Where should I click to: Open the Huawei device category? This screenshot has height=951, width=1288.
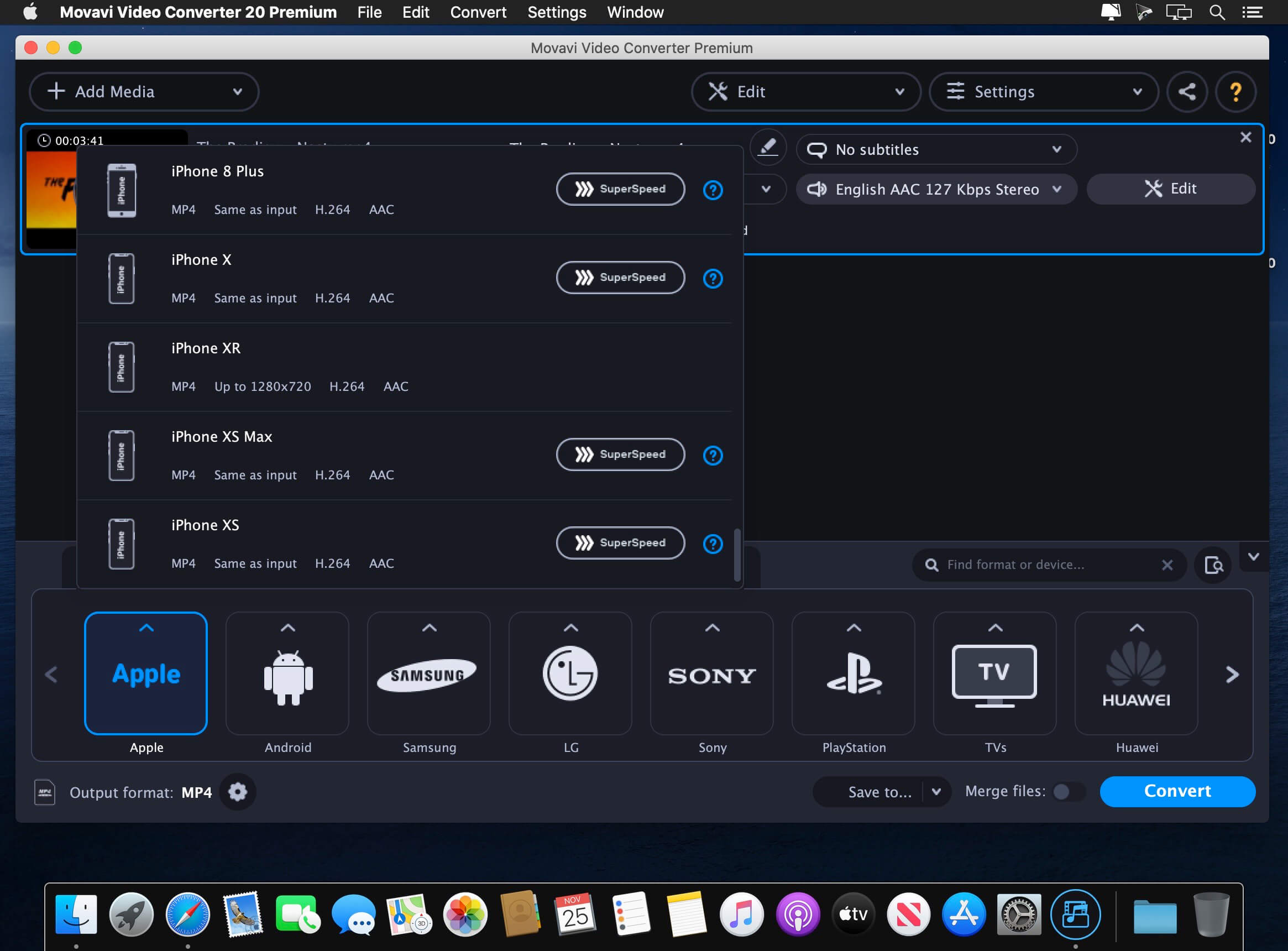[1136, 673]
